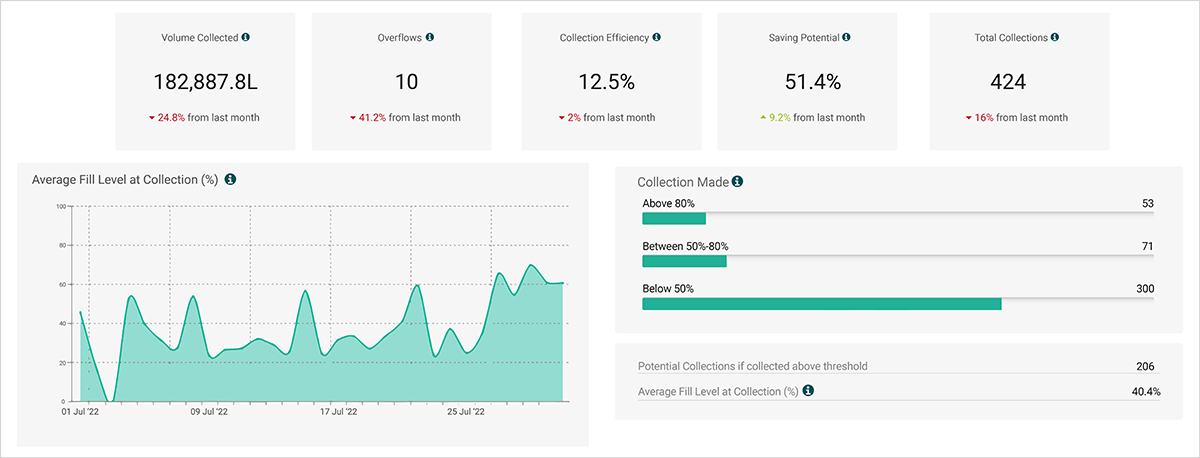This screenshot has height=458, width=1200.
Task: Click the 424 total collections value
Action: pyautogui.click(x=1008, y=82)
